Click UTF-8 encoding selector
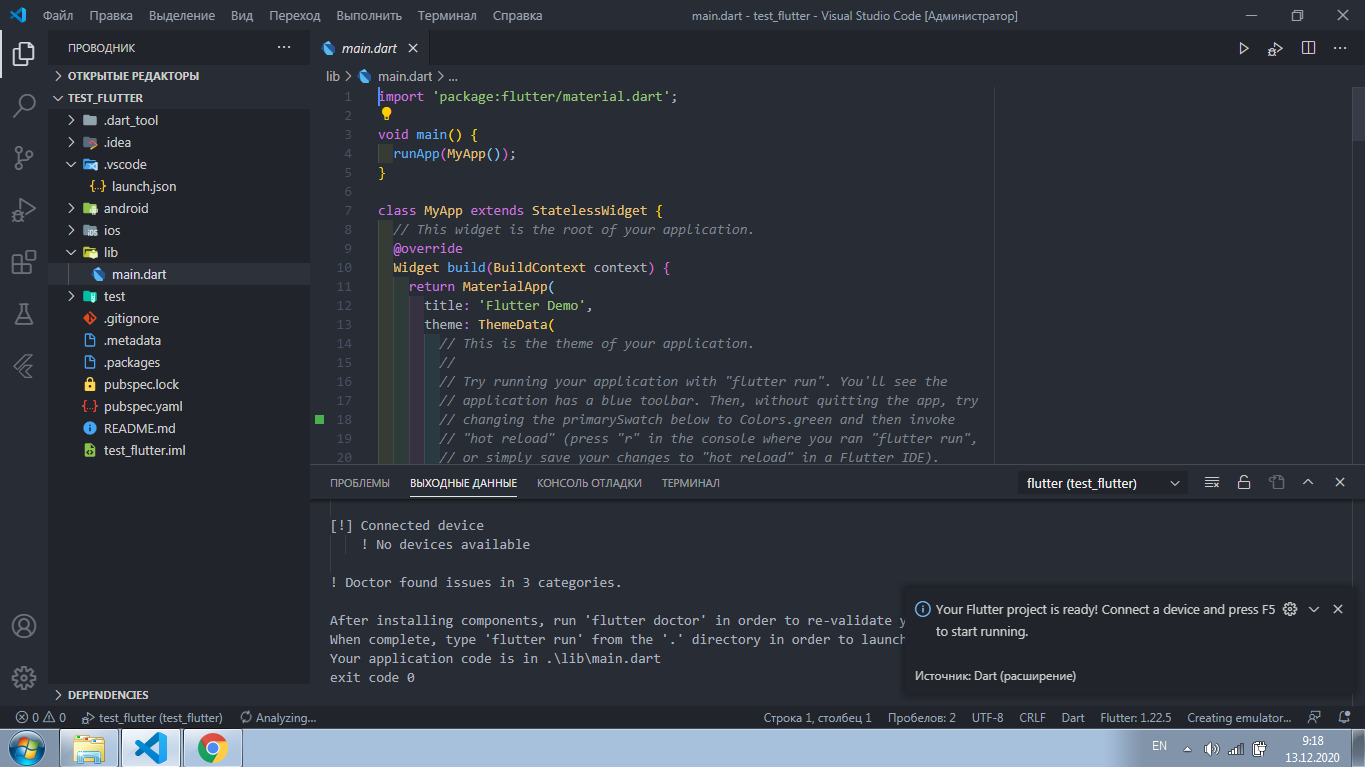Image resolution: width=1365 pixels, height=767 pixels. click(987, 718)
